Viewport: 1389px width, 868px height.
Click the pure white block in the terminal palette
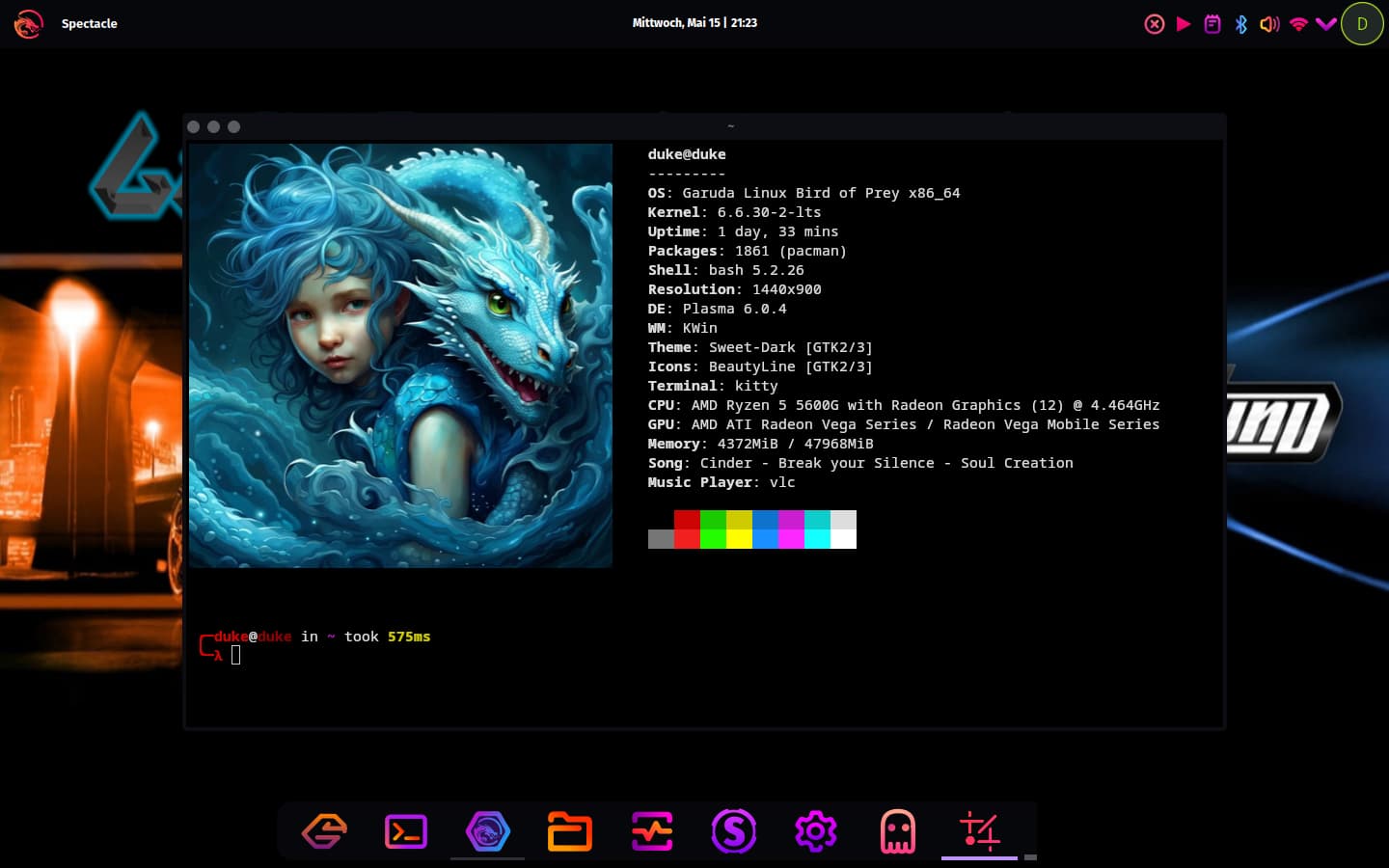[x=843, y=539]
